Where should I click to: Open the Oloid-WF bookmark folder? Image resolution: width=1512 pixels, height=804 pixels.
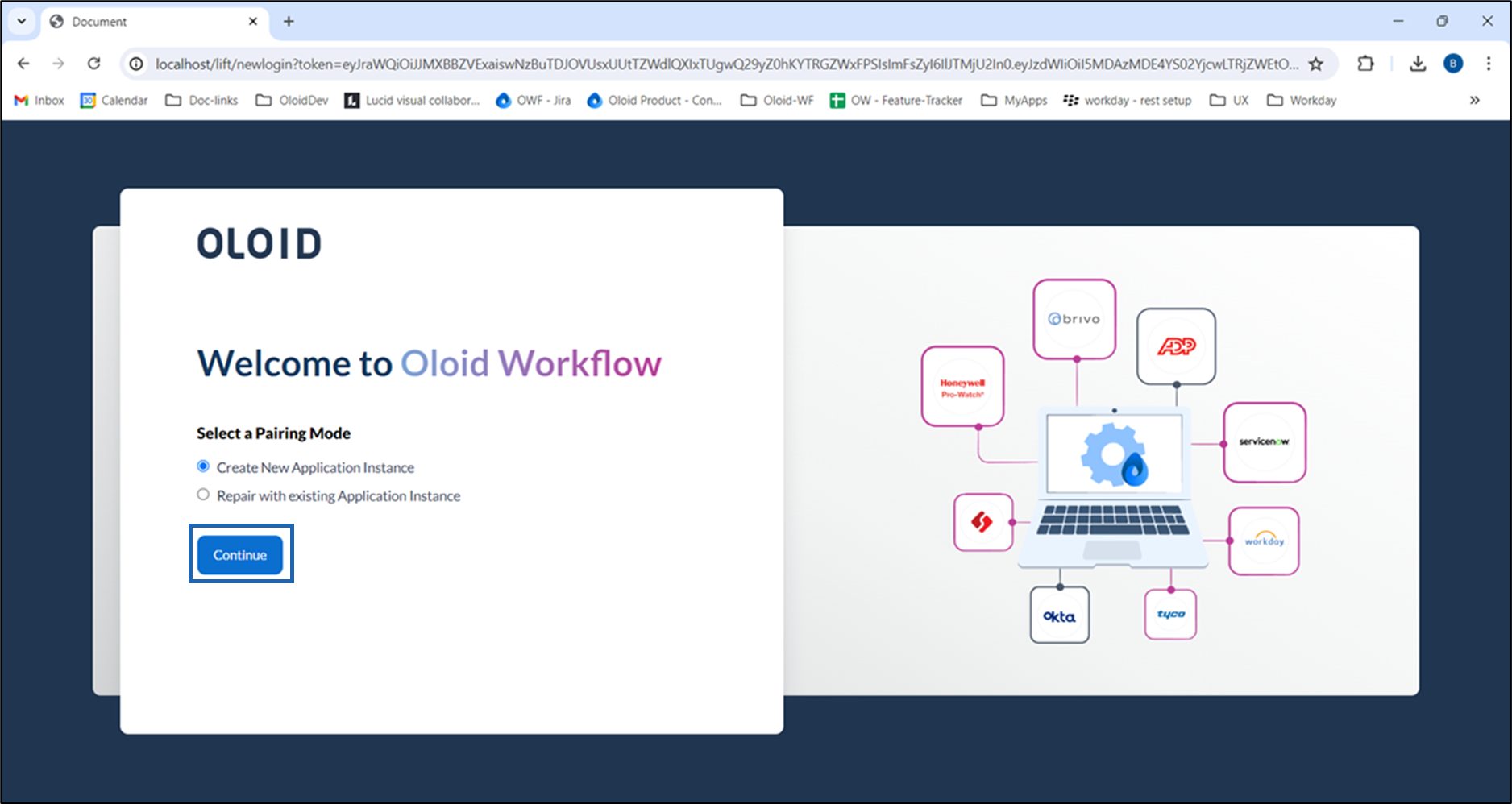click(777, 100)
